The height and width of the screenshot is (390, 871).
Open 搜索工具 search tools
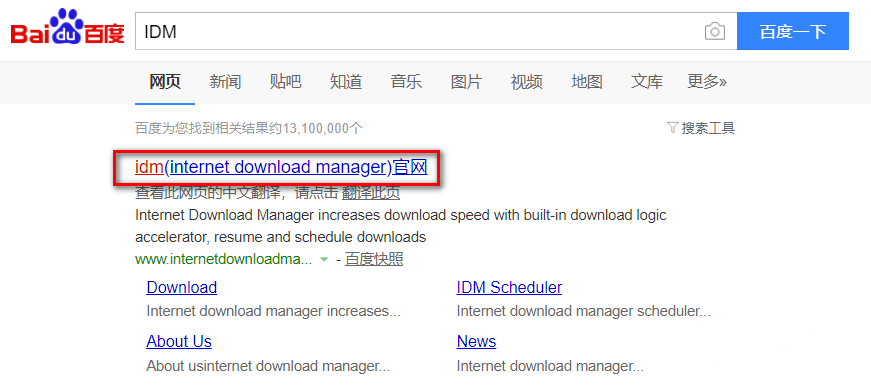pyautogui.click(x=708, y=128)
